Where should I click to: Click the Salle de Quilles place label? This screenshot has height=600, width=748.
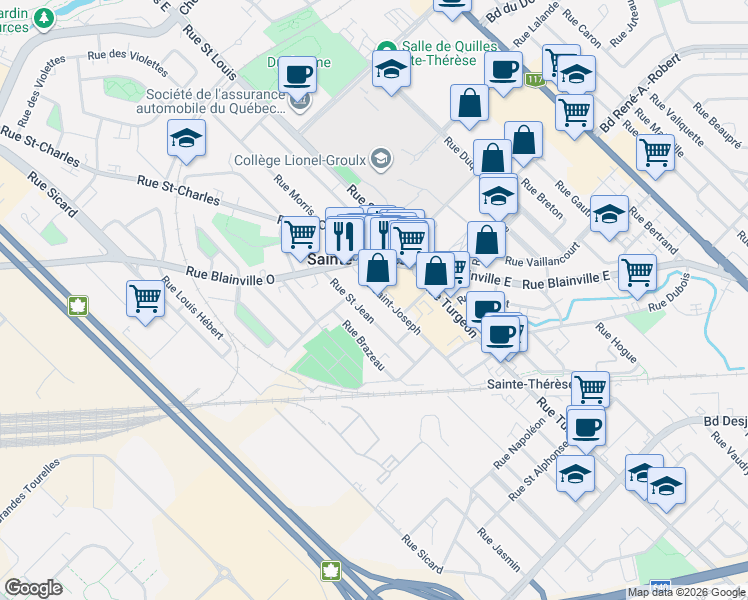(x=449, y=53)
